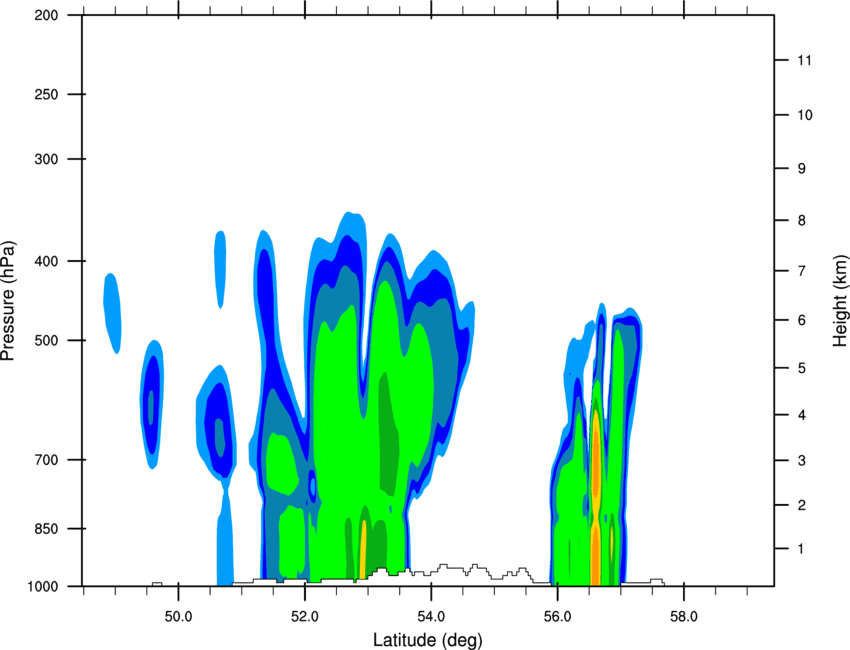The width and height of the screenshot is (850, 650).
Task: Click the 8 km height tick label
Action: click(802, 221)
